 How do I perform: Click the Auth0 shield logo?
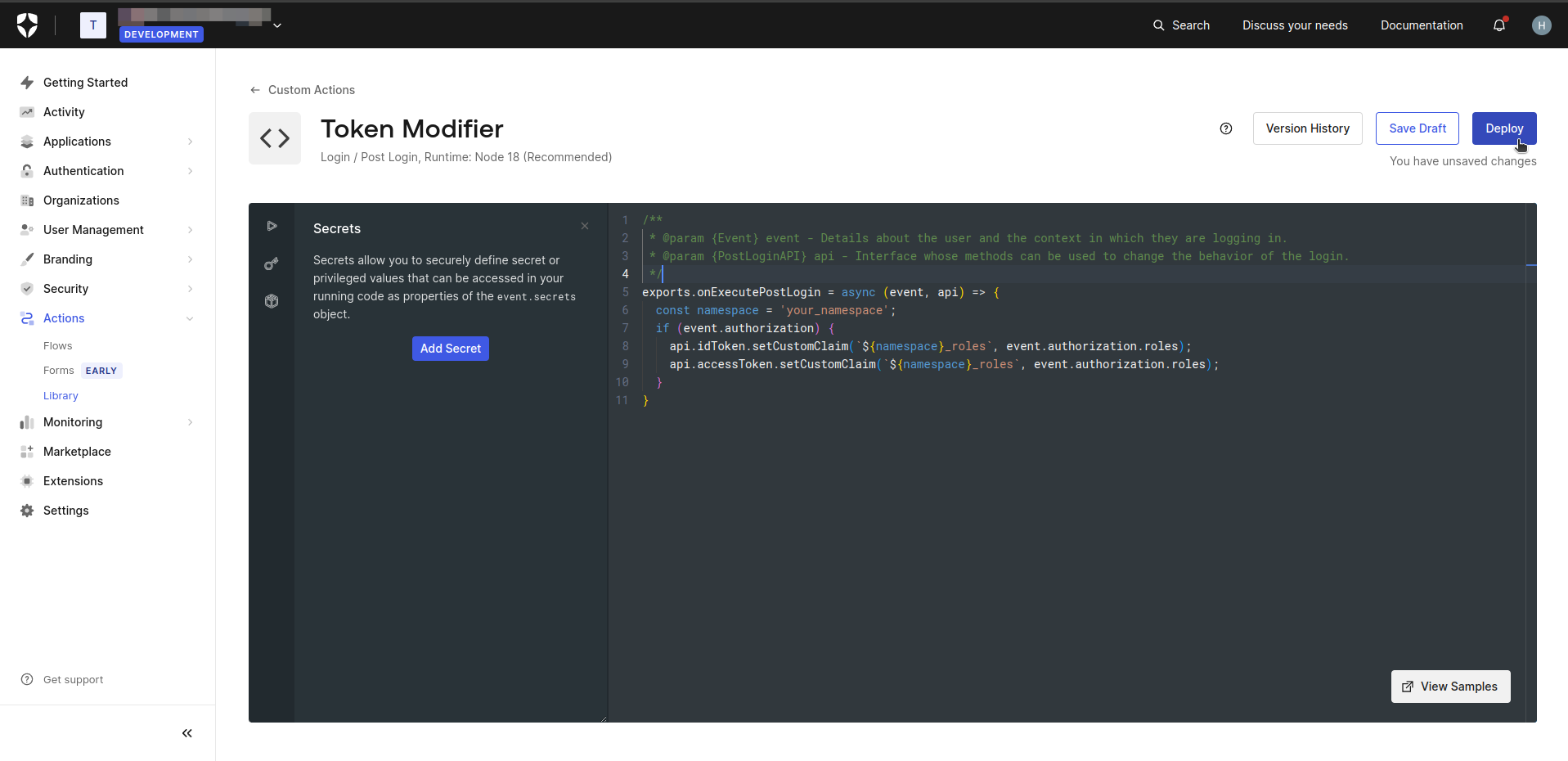27,25
